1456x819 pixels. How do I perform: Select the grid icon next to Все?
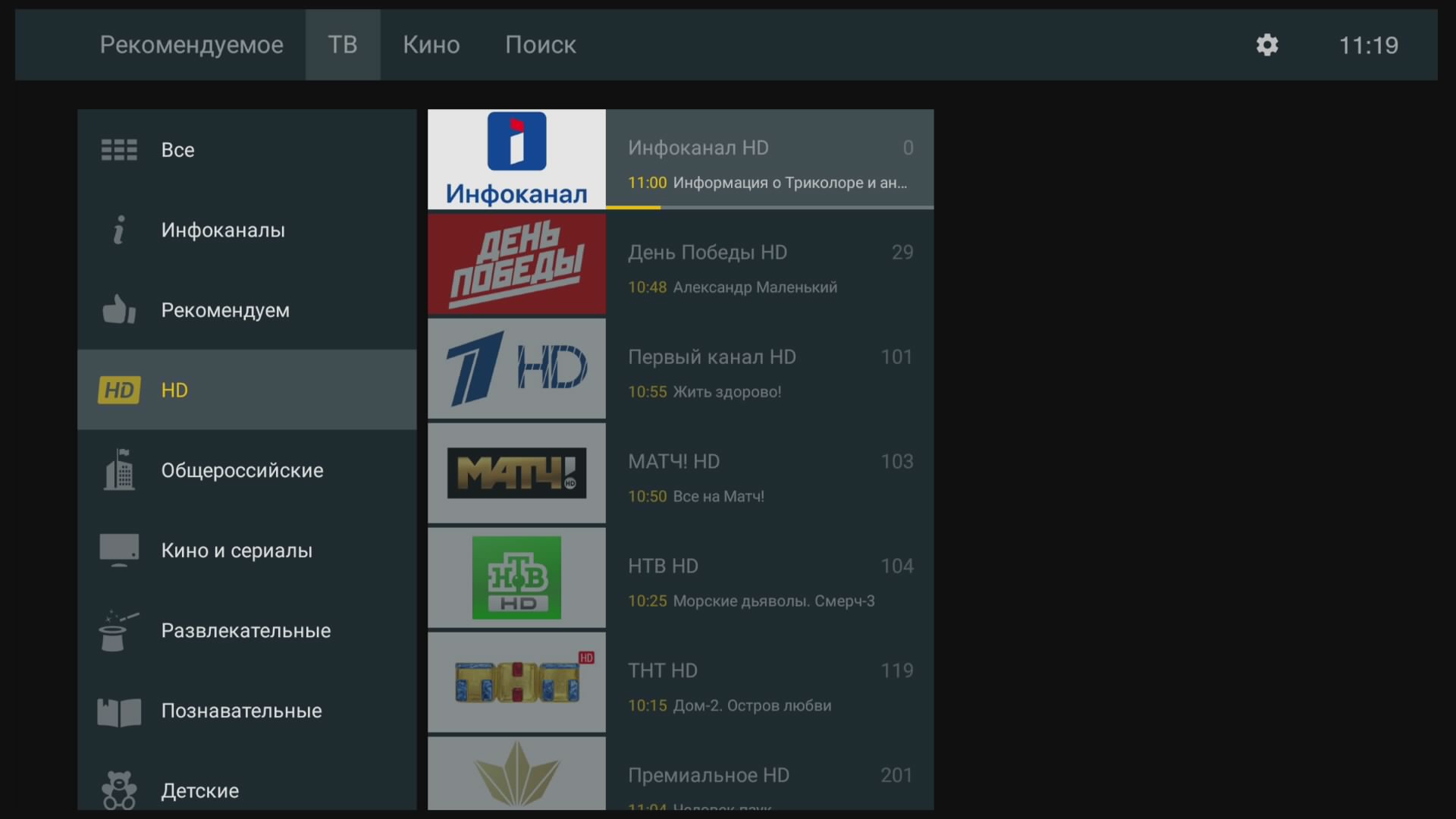click(119, 149)
